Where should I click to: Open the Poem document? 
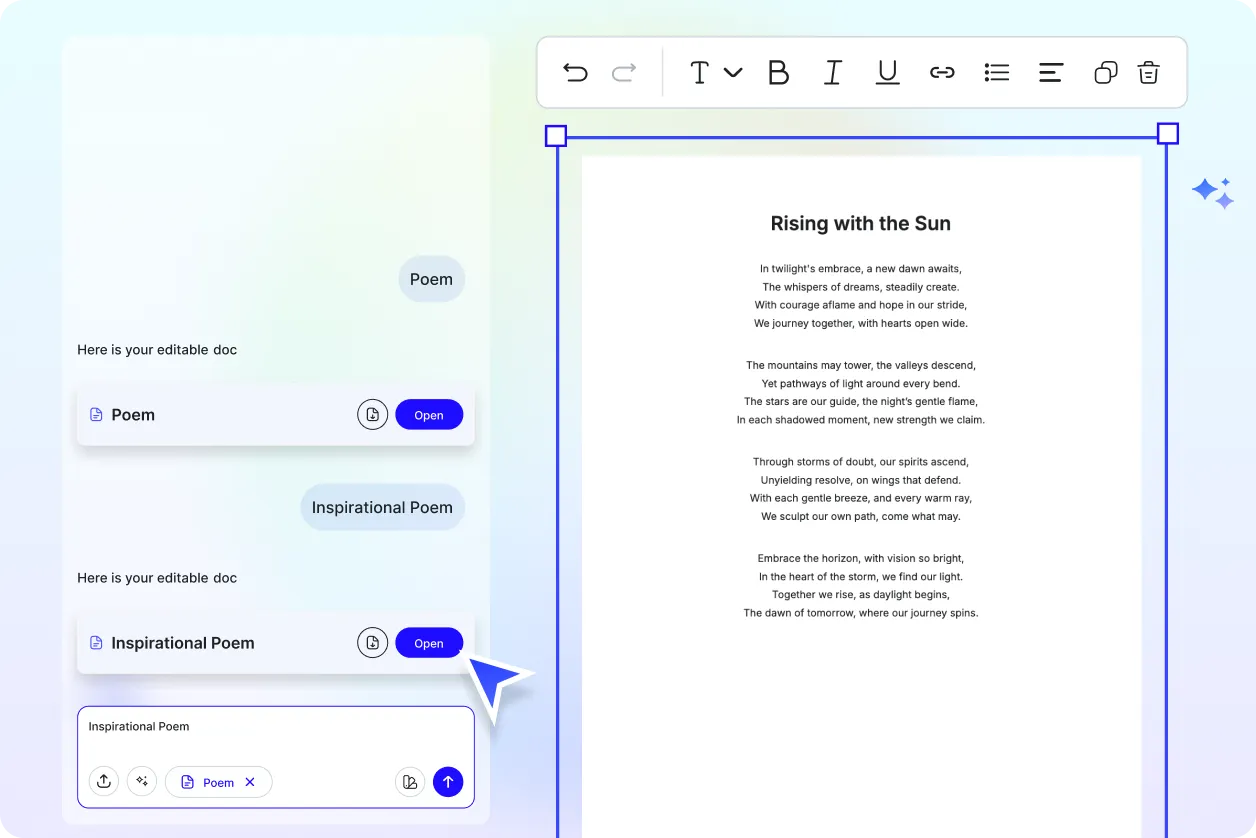click(x=429, y=414)
